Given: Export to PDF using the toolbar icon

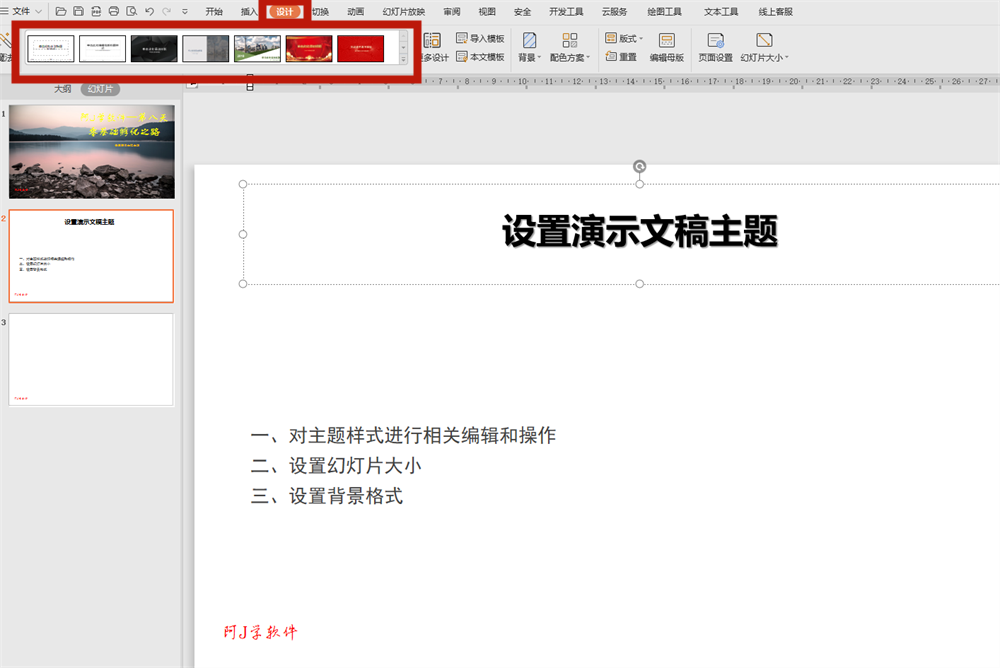Looking at the screenshot, I should [x=96, y=11].
